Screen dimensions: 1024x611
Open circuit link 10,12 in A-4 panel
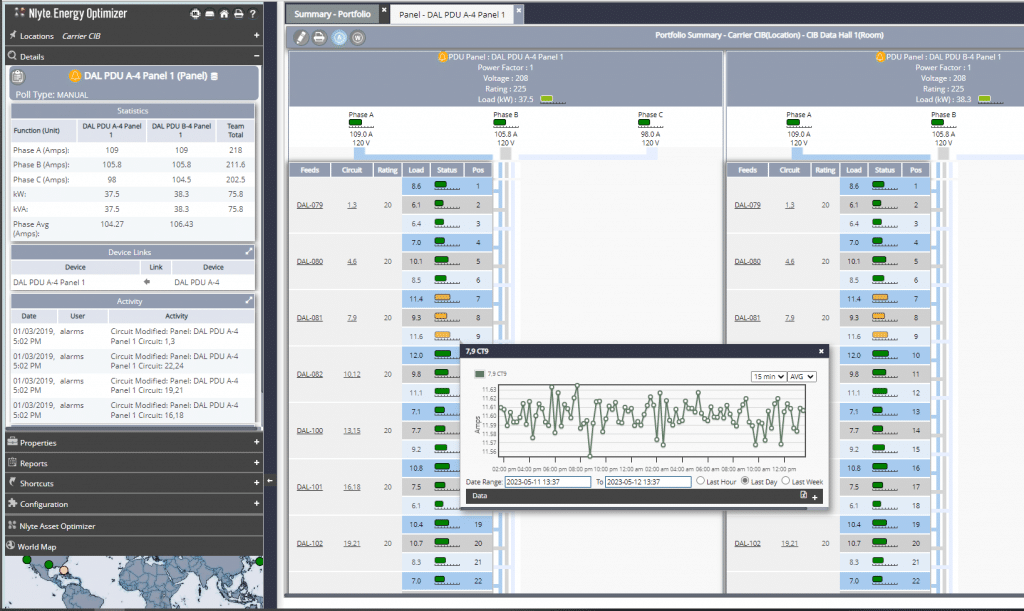point(351,374)
